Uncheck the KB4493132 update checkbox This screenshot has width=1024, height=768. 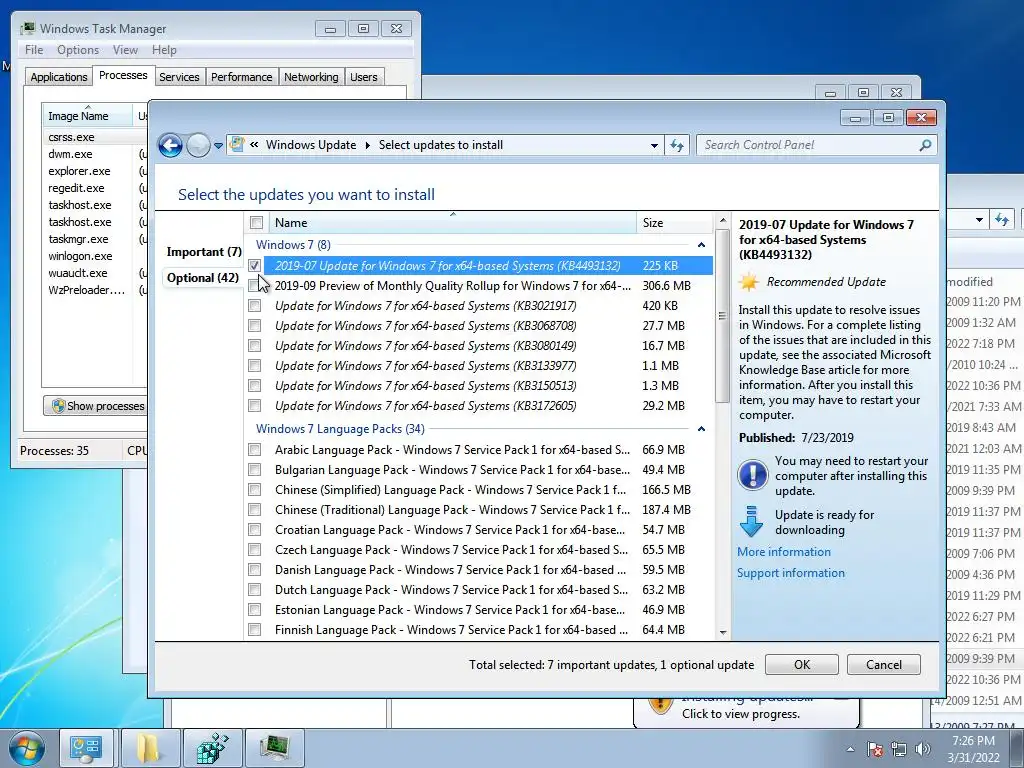pyautogui.click(x=255, y=265)
